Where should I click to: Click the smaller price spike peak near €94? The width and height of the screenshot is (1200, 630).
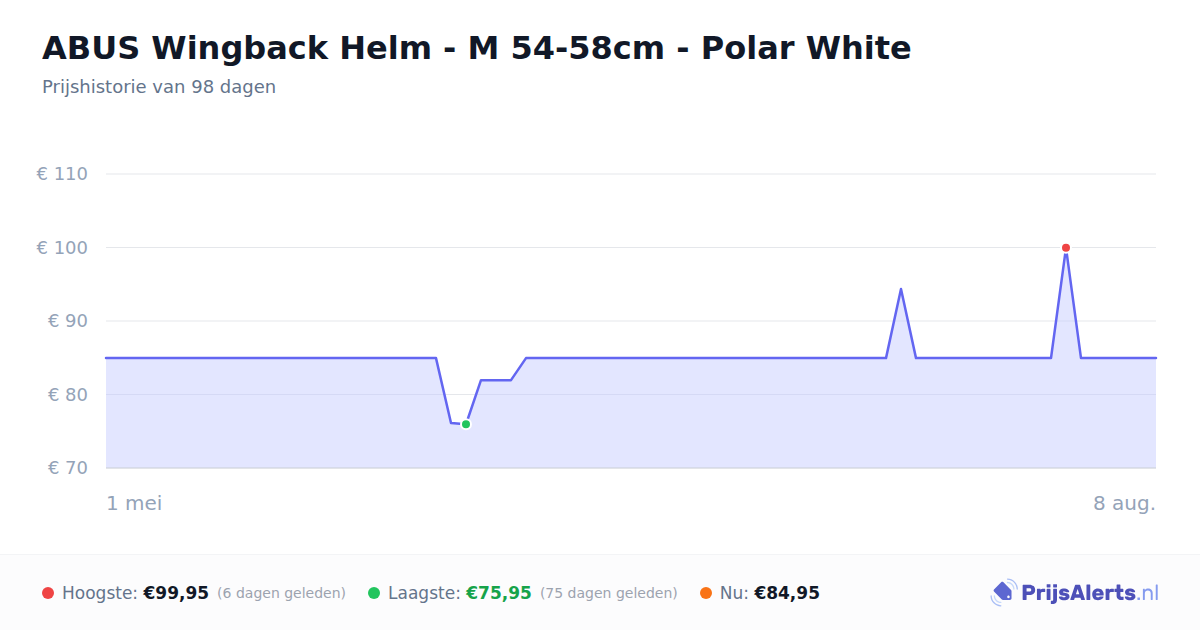pyautogui.click(x=901, y=289)
